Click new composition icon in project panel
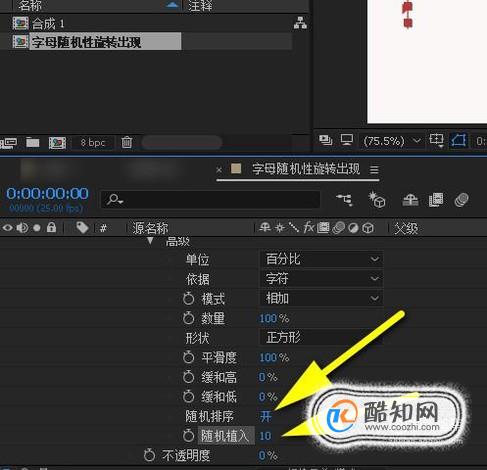 coord(57,143)
